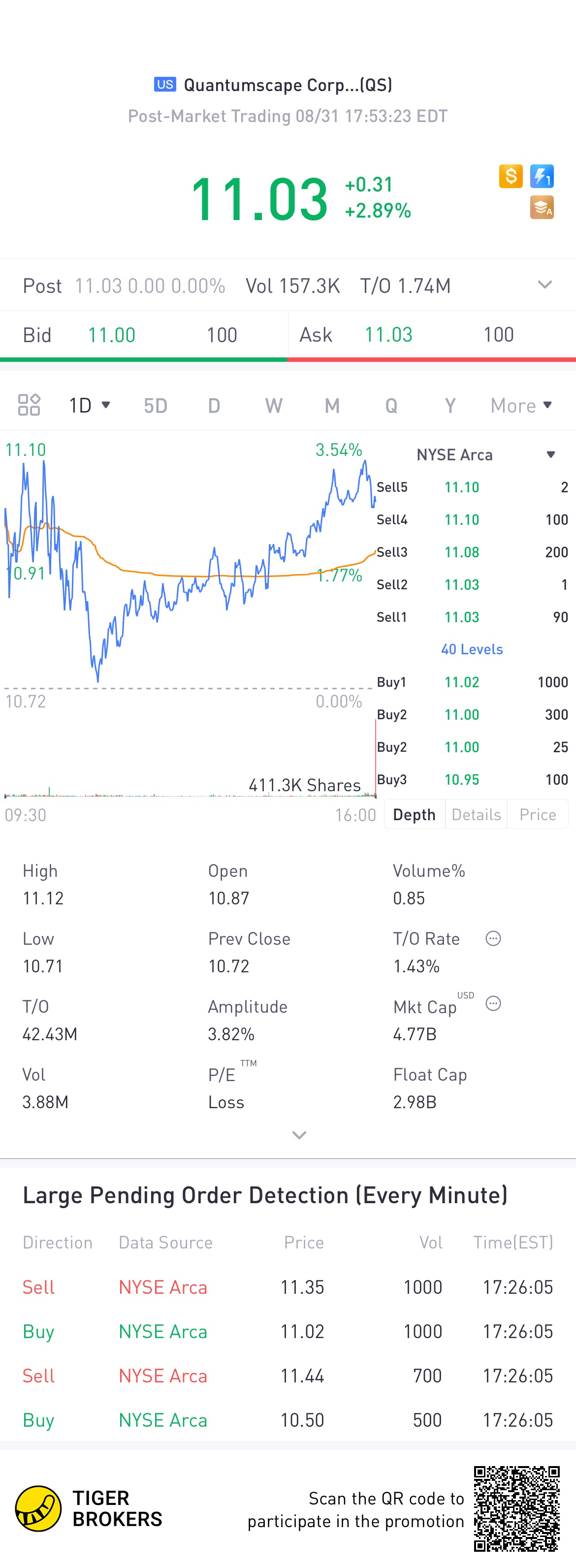Viewport: 576px width, 1568px height.
Task: Tap the Mkt Cap 4.77B value
Action: (415, 1034)
